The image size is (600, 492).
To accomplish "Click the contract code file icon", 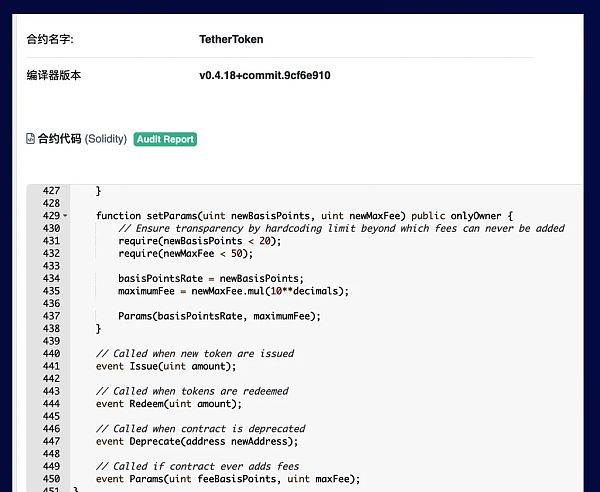I will [x=30, y=138].
